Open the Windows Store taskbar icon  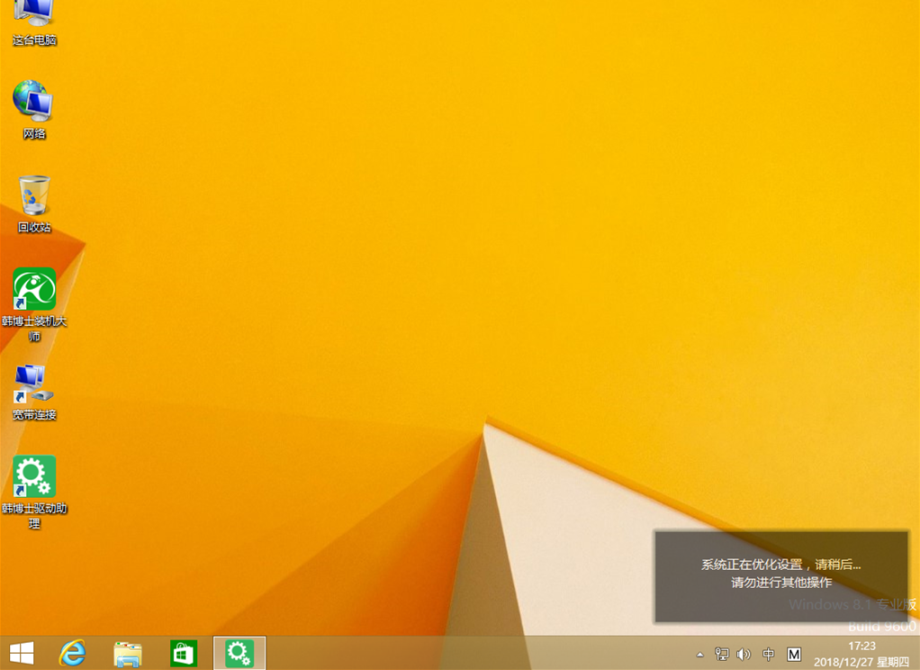[x=183, y=653]
